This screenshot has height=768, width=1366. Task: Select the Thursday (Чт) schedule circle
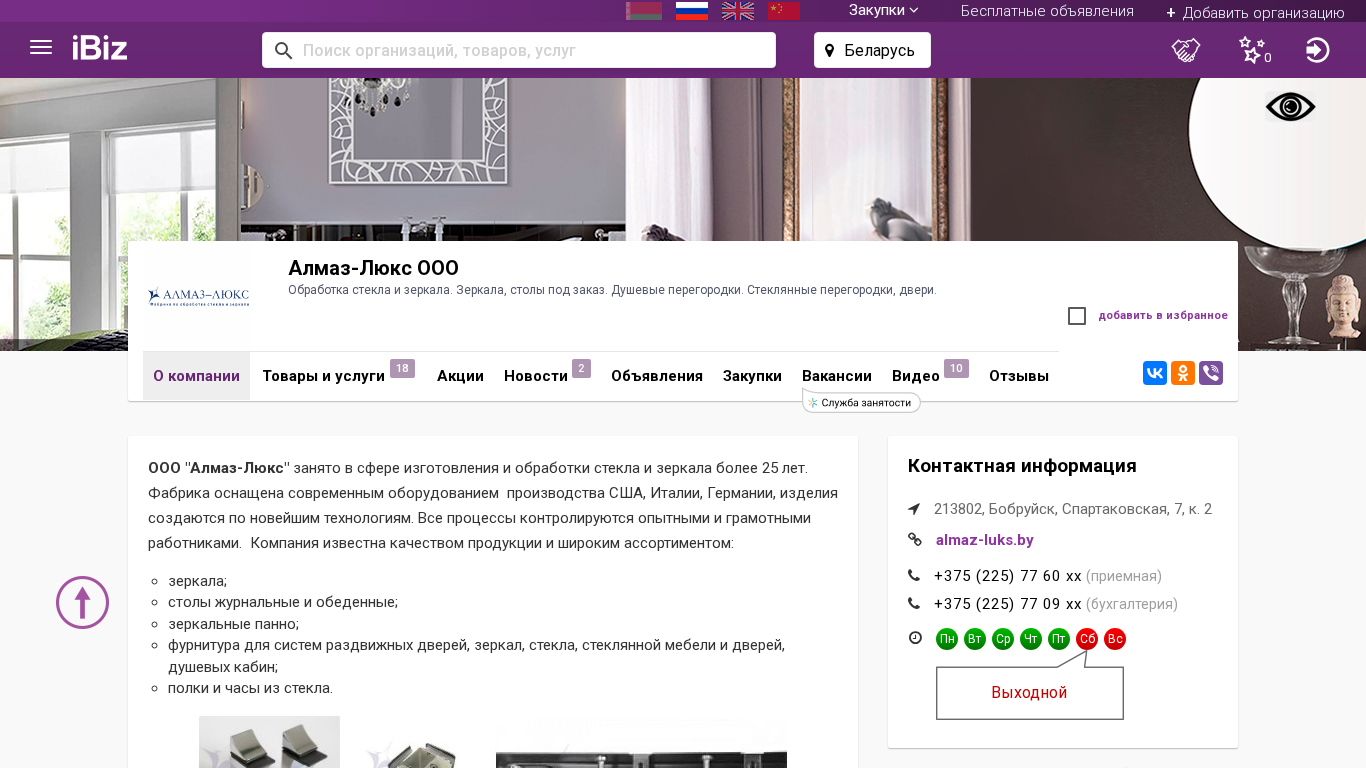coord(1031,639)
